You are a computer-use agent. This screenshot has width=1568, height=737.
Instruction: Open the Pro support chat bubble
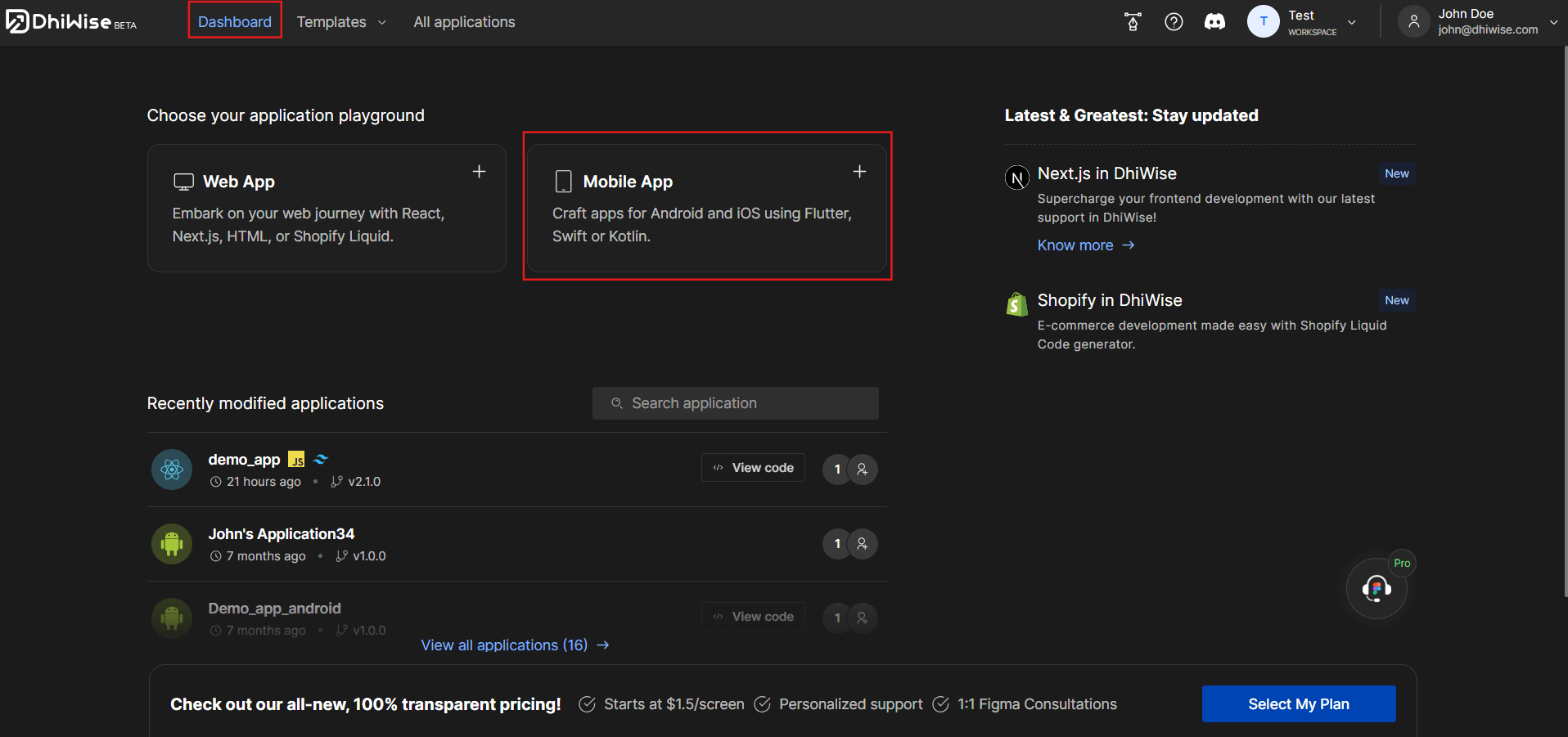point(1376,588)
